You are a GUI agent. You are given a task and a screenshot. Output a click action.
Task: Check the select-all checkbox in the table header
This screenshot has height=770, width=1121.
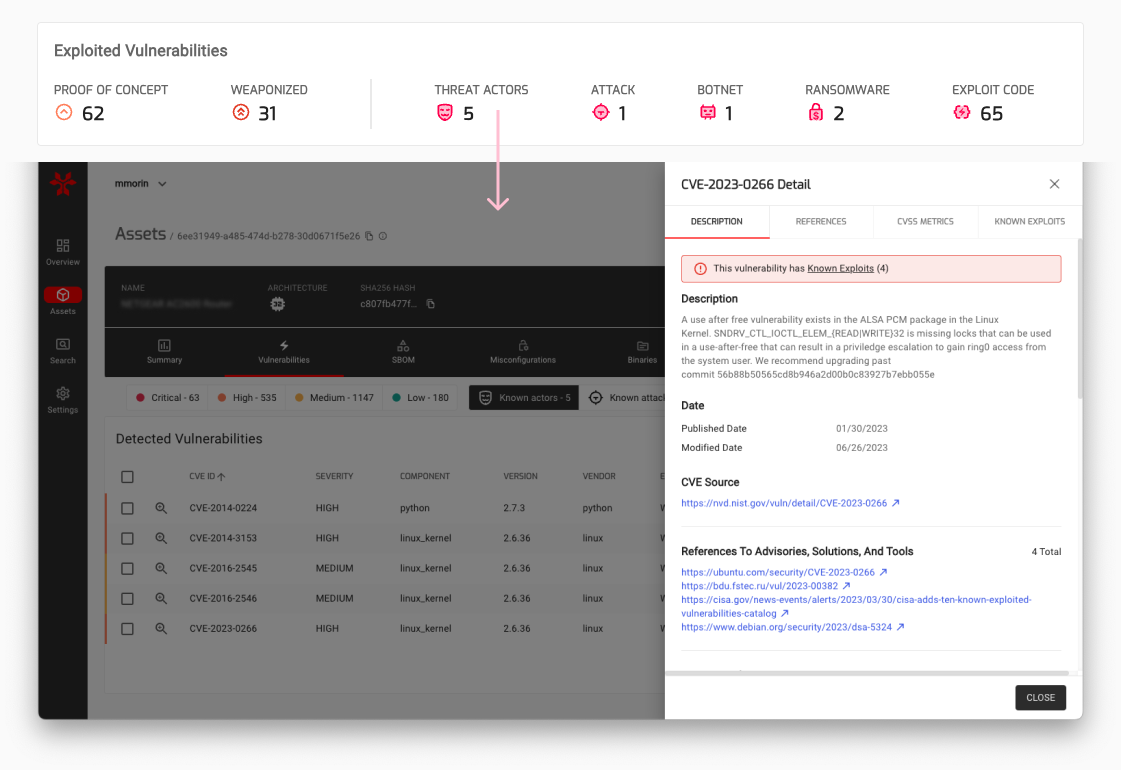pyautogui.click(x=127, y=477)
